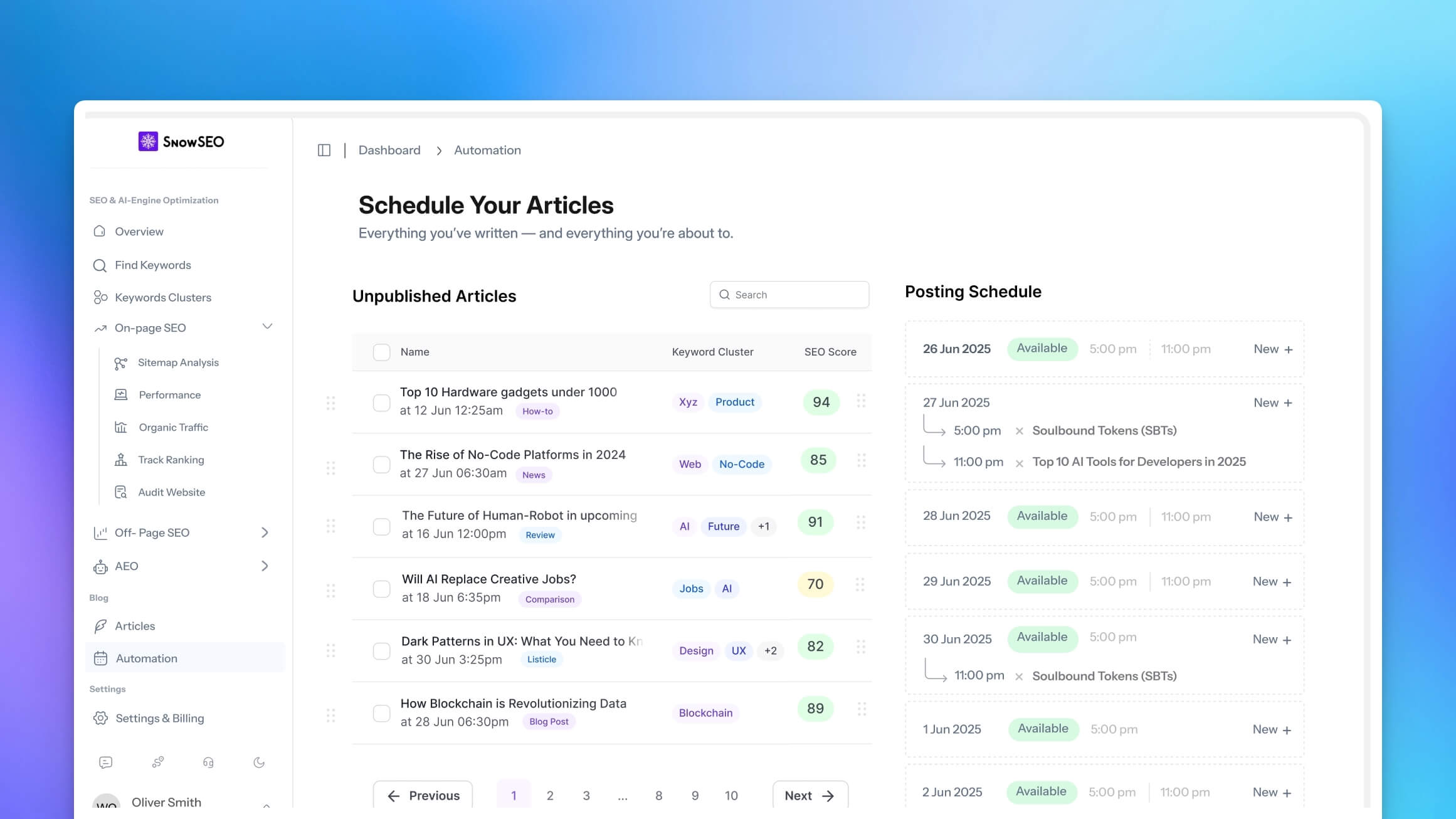Image resolution: width=1456 pixels, height=819 pixels.
Task: Open Settings & Billing from the sidebar
Action: point(159,717)
